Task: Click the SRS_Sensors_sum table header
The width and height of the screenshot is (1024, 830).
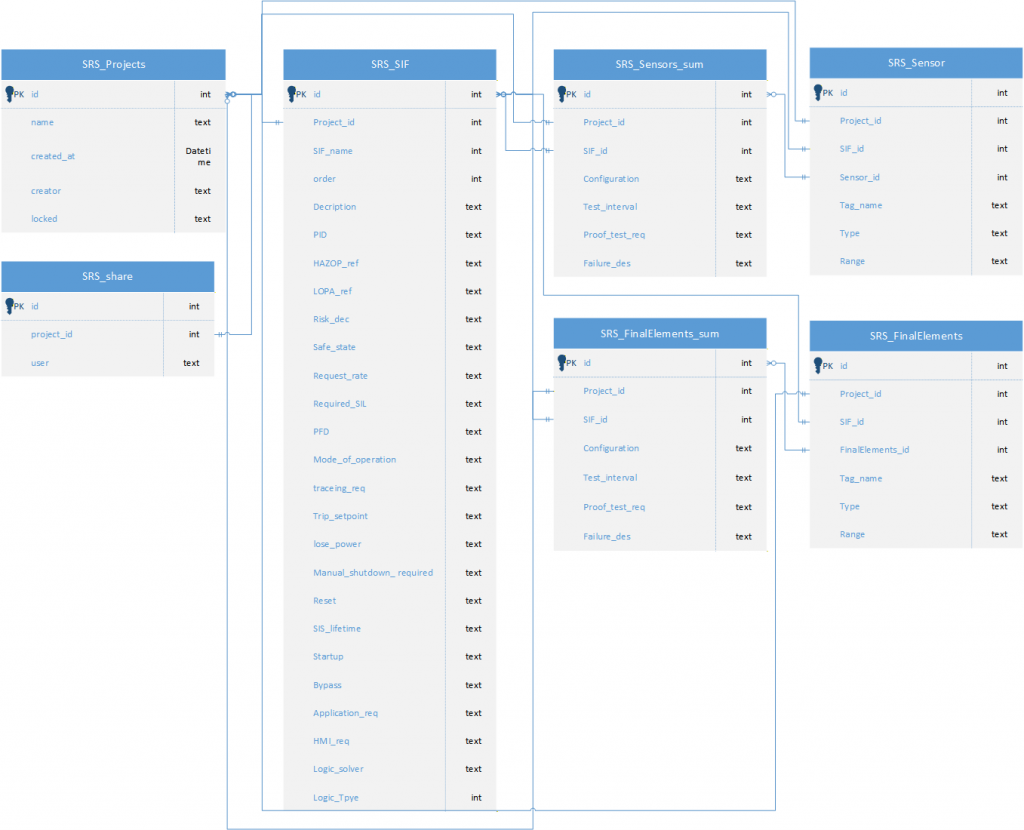Action: tap(660, 64)
